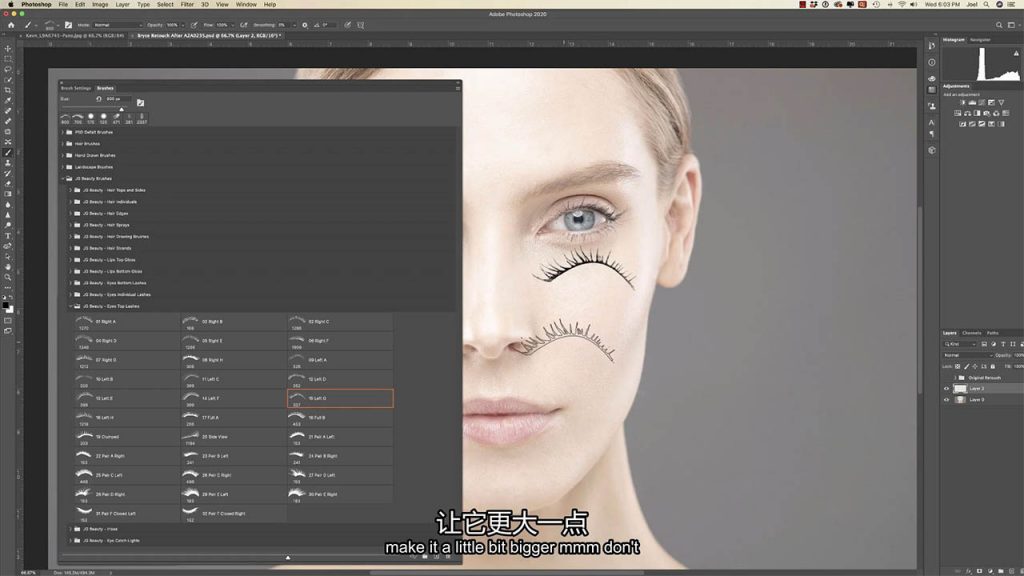The width and height of the screenshot is (1024, 576).
Task: Select the Lasso tool
Action: click(x=8, y=69)
